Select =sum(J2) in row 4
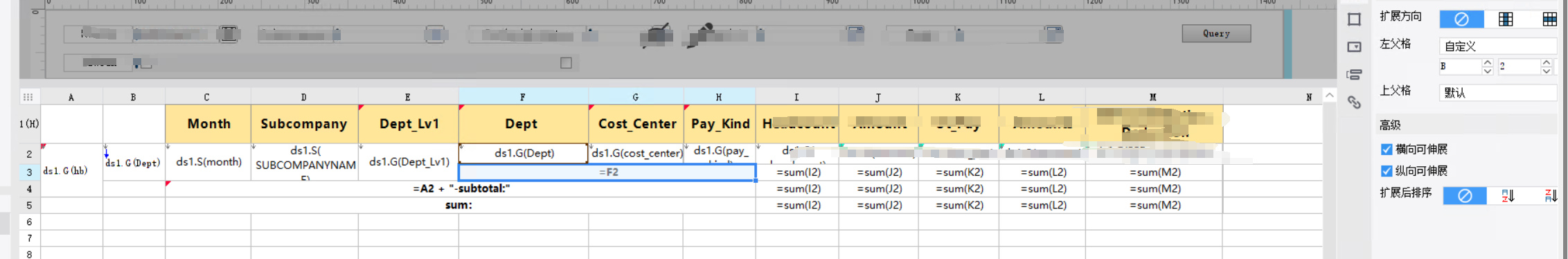 [x=879, y=189]
